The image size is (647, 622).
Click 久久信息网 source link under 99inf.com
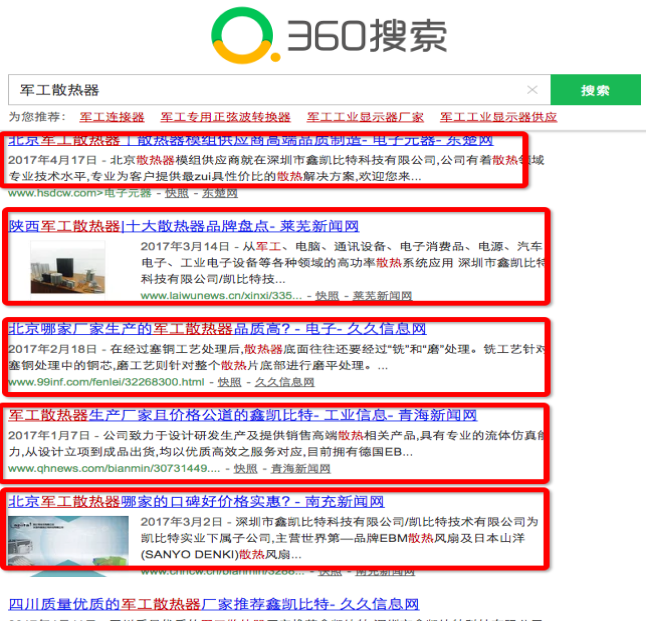point(284,382)
